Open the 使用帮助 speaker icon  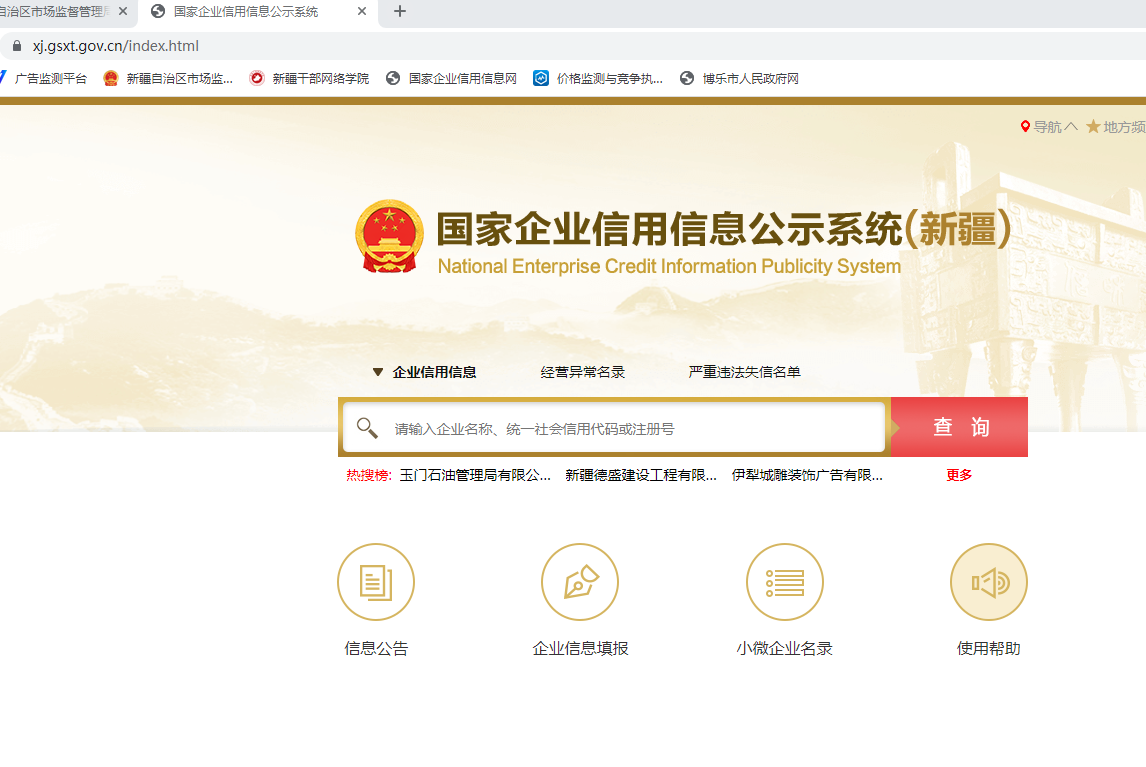click(x=988, y=582)
